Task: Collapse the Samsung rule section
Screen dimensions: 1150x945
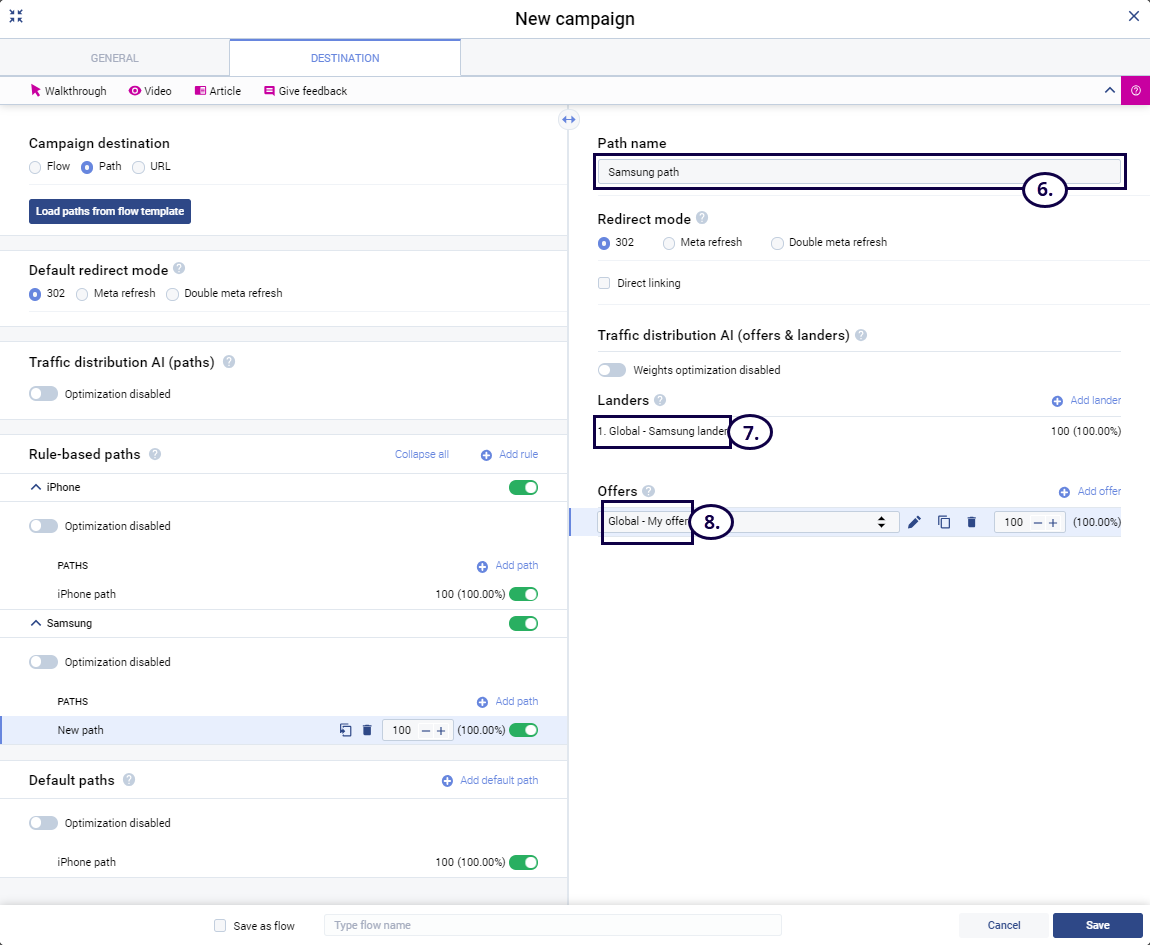Action: pos(36,623)
